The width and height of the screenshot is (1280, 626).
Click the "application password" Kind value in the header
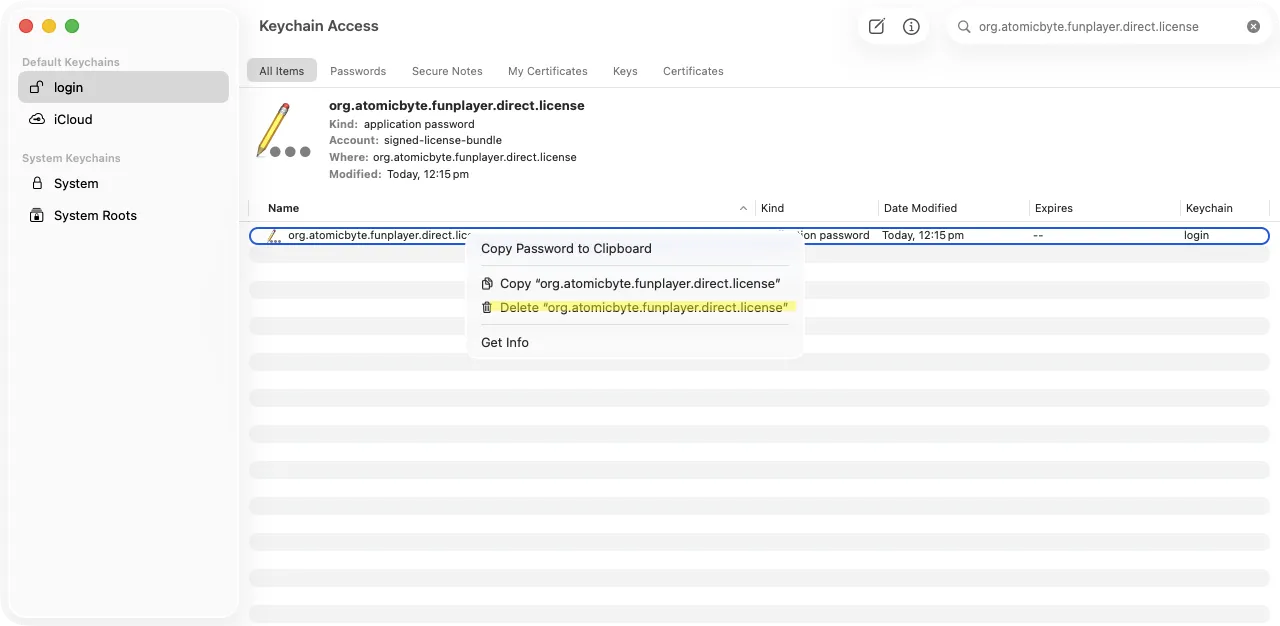[419, 124]
